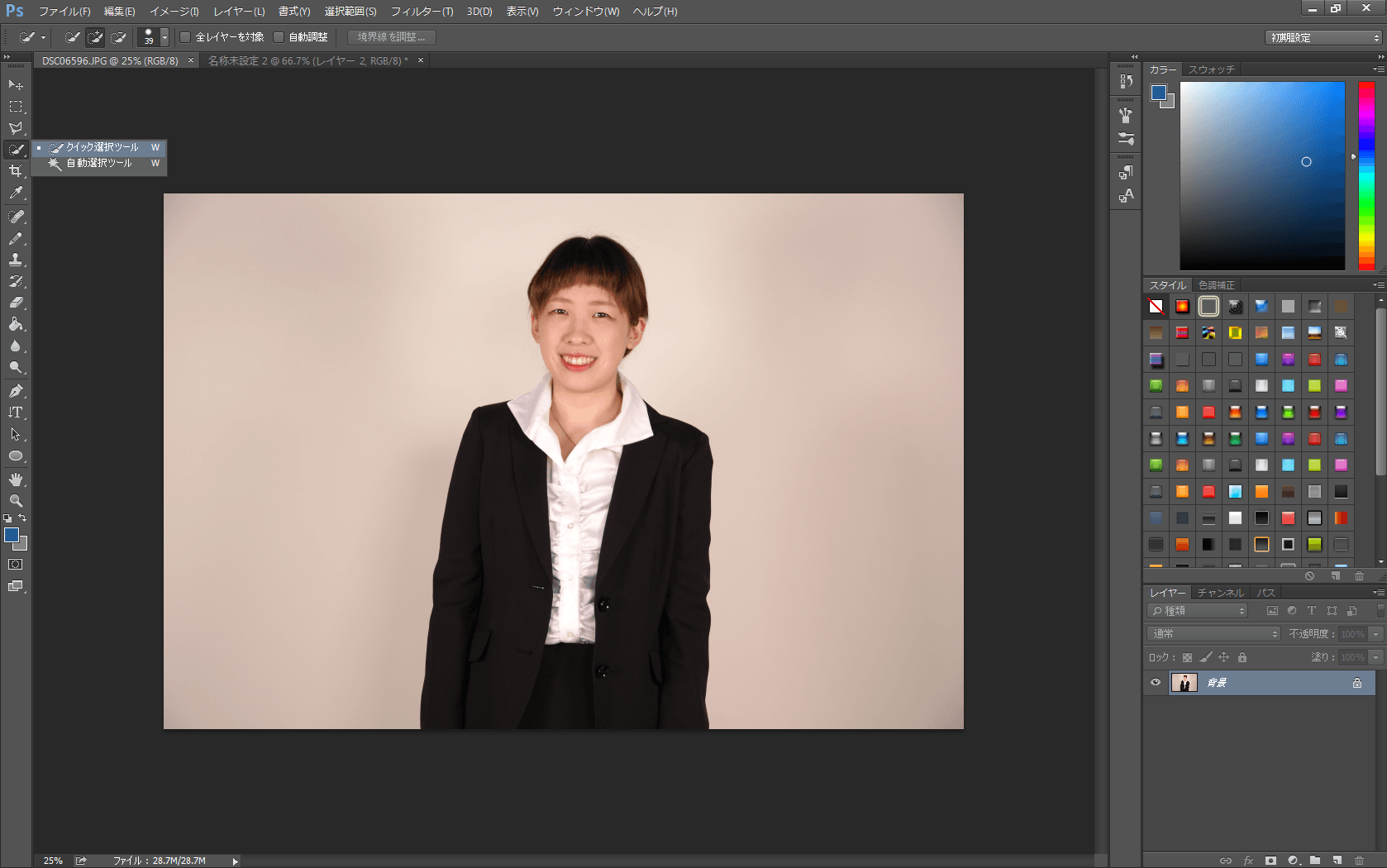Choose 自動選択ツール from flyout
Image resolution: width=1387 pixels, height=868 pixels.
(99, 164)
